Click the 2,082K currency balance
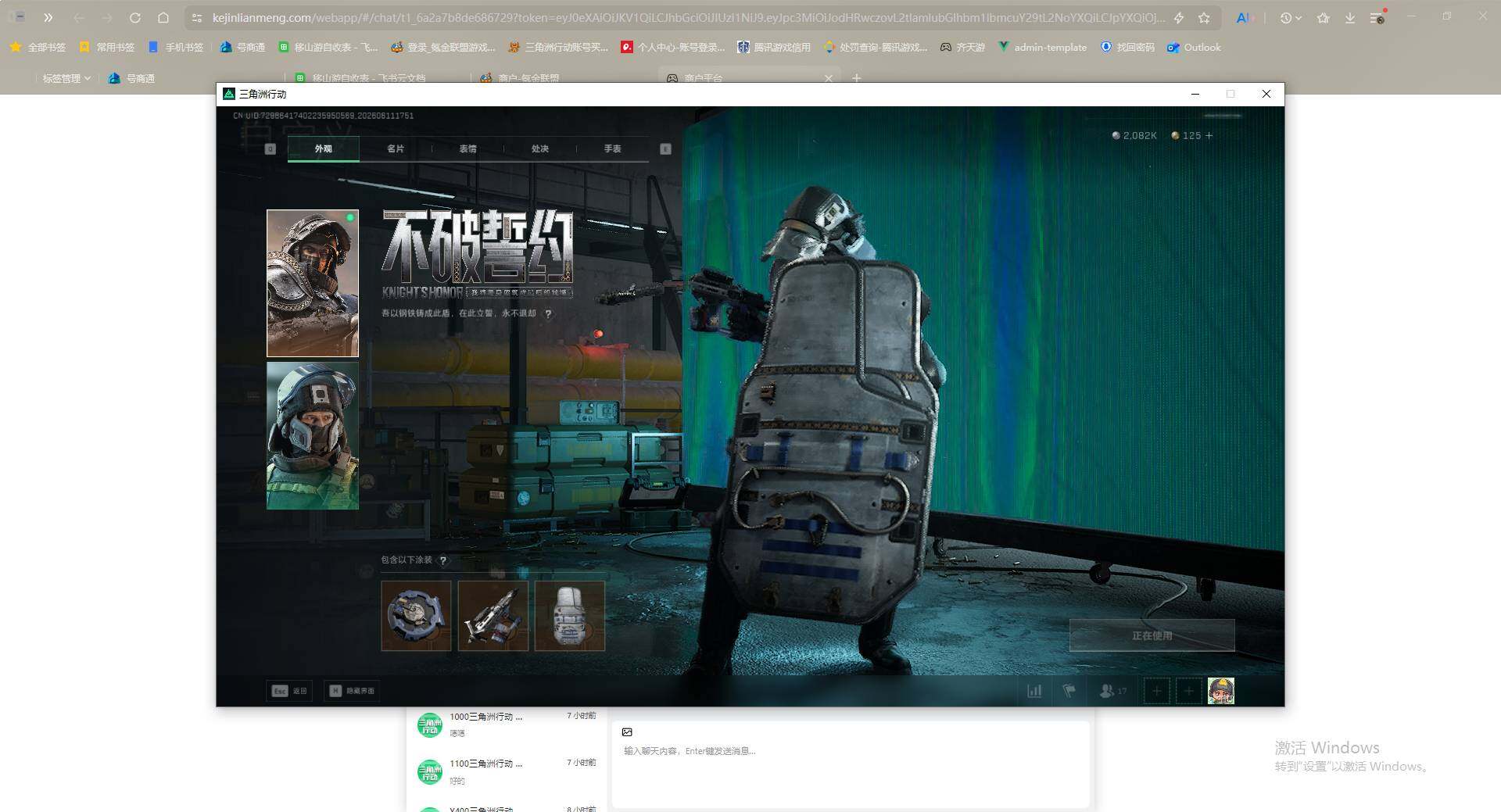 tap(1134, 136)
